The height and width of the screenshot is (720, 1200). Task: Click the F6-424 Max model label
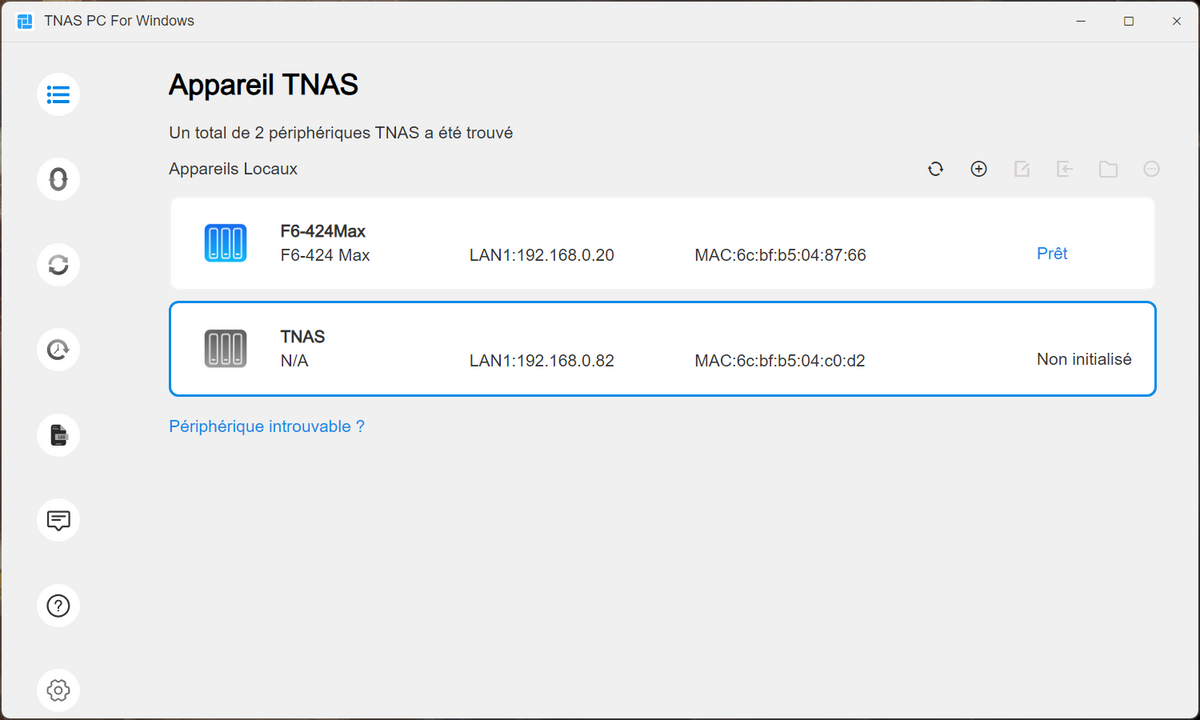tap(325, 255)
